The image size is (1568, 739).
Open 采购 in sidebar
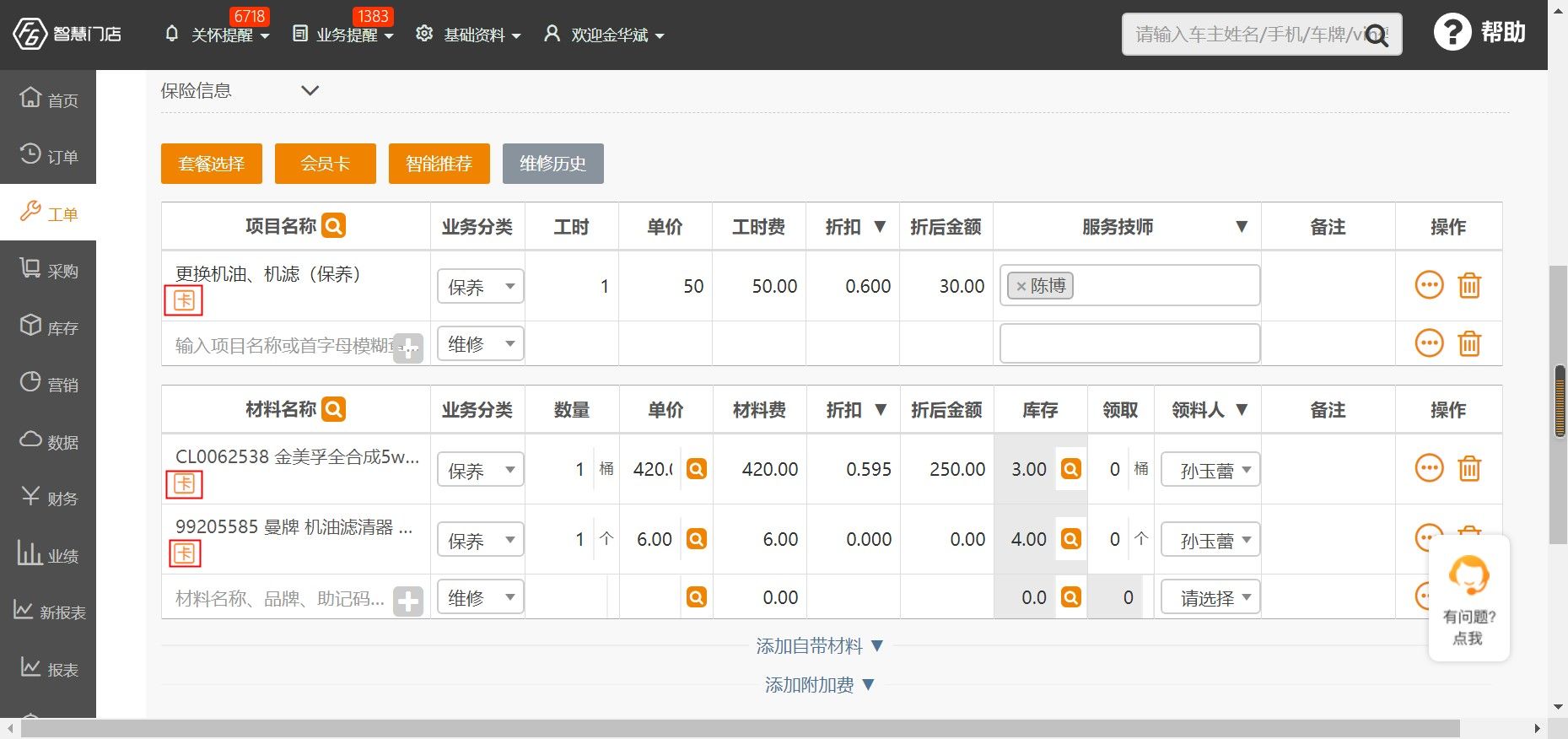coord(48,270)
